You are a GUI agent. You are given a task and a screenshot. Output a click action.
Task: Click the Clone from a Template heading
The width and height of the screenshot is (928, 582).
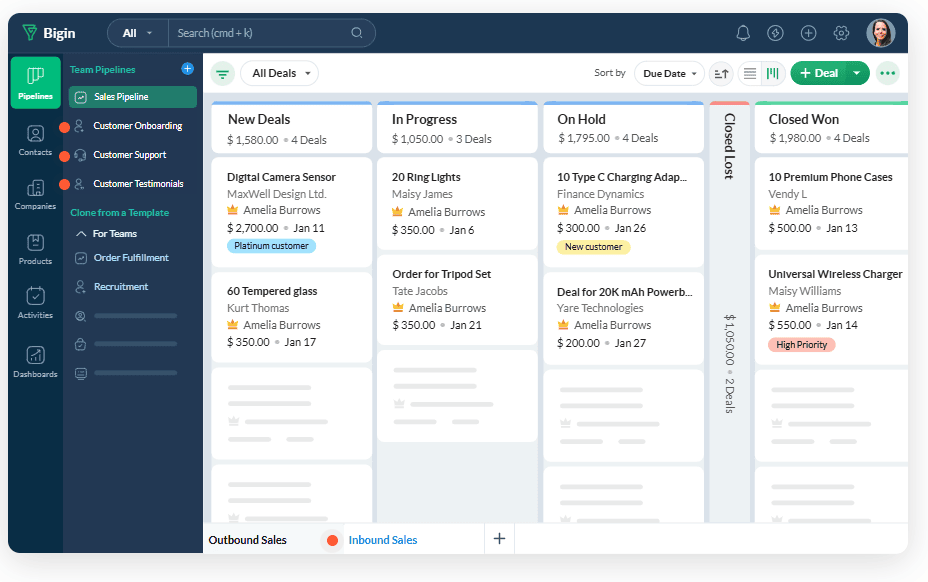pyautogui.click(x=120, y=213)
